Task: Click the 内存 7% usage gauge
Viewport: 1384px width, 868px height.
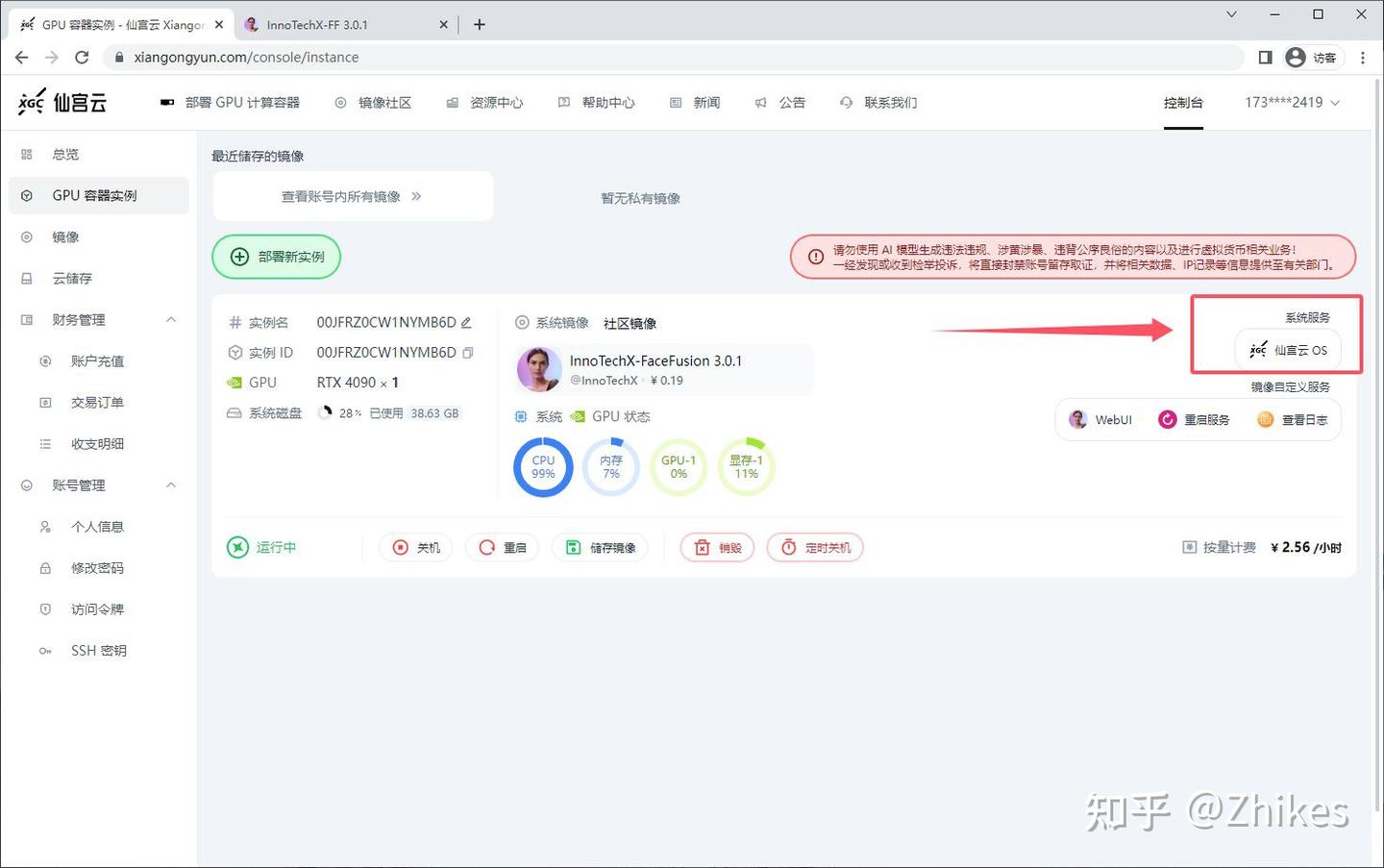Action: point(611,467)
